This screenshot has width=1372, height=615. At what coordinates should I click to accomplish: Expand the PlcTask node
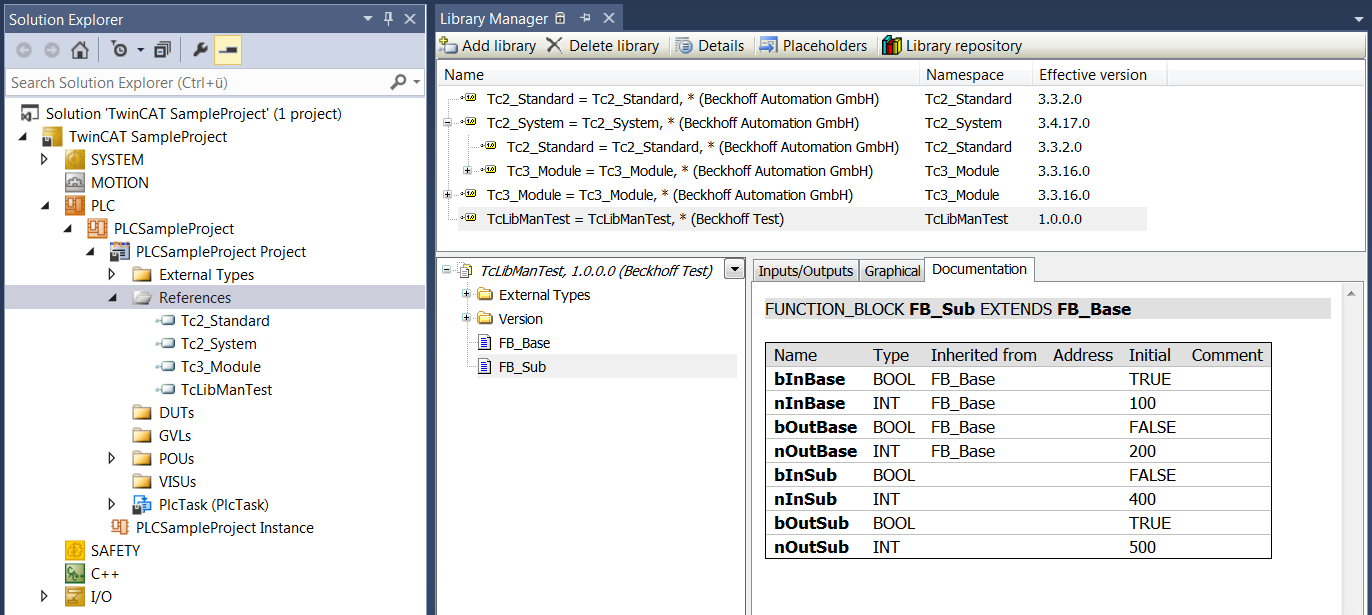tap(112, 505)
